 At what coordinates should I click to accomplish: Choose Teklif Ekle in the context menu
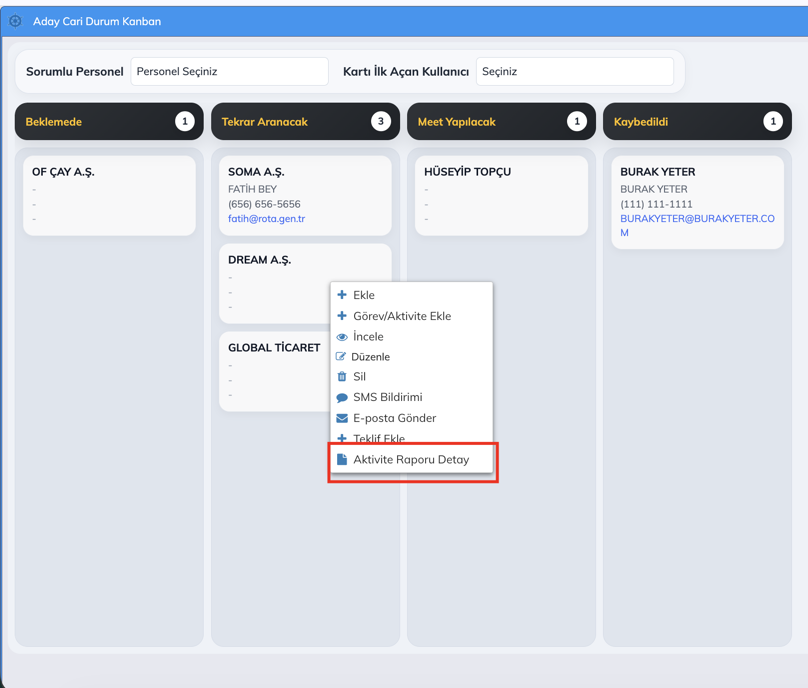378,438
